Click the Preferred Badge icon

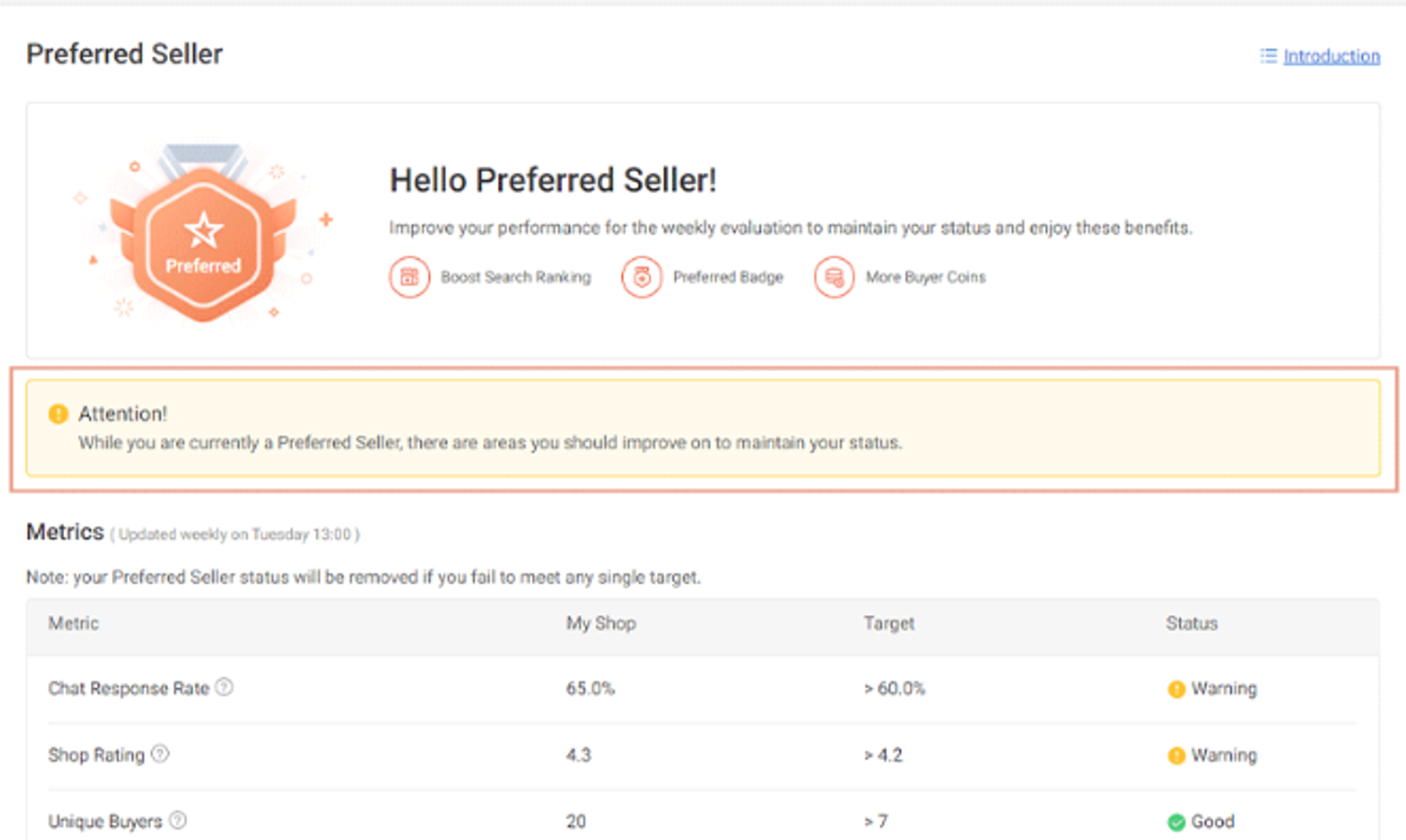[x=642, y=276]
